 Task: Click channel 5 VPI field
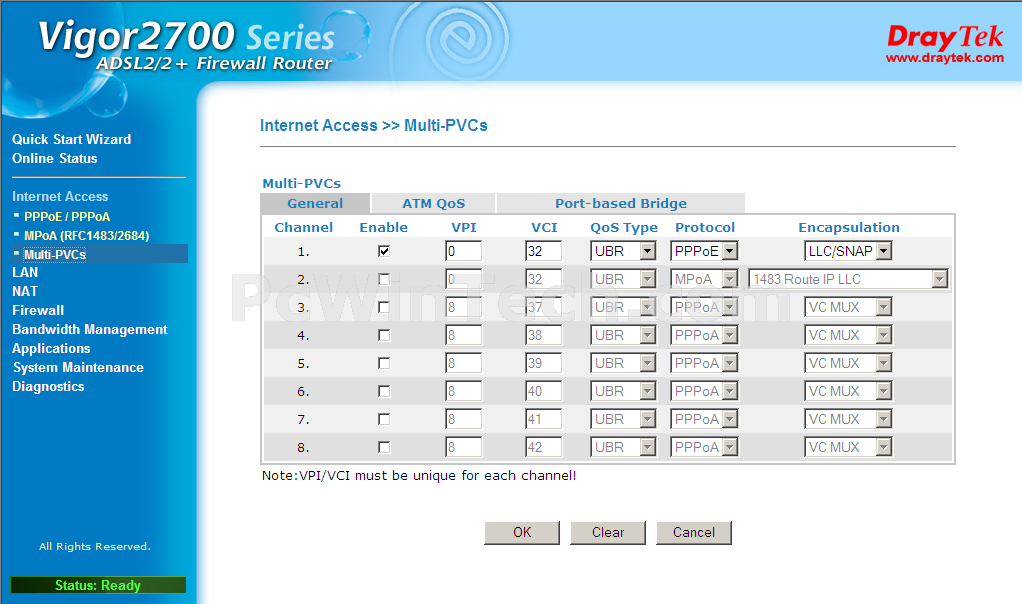[x=463, y=363]
